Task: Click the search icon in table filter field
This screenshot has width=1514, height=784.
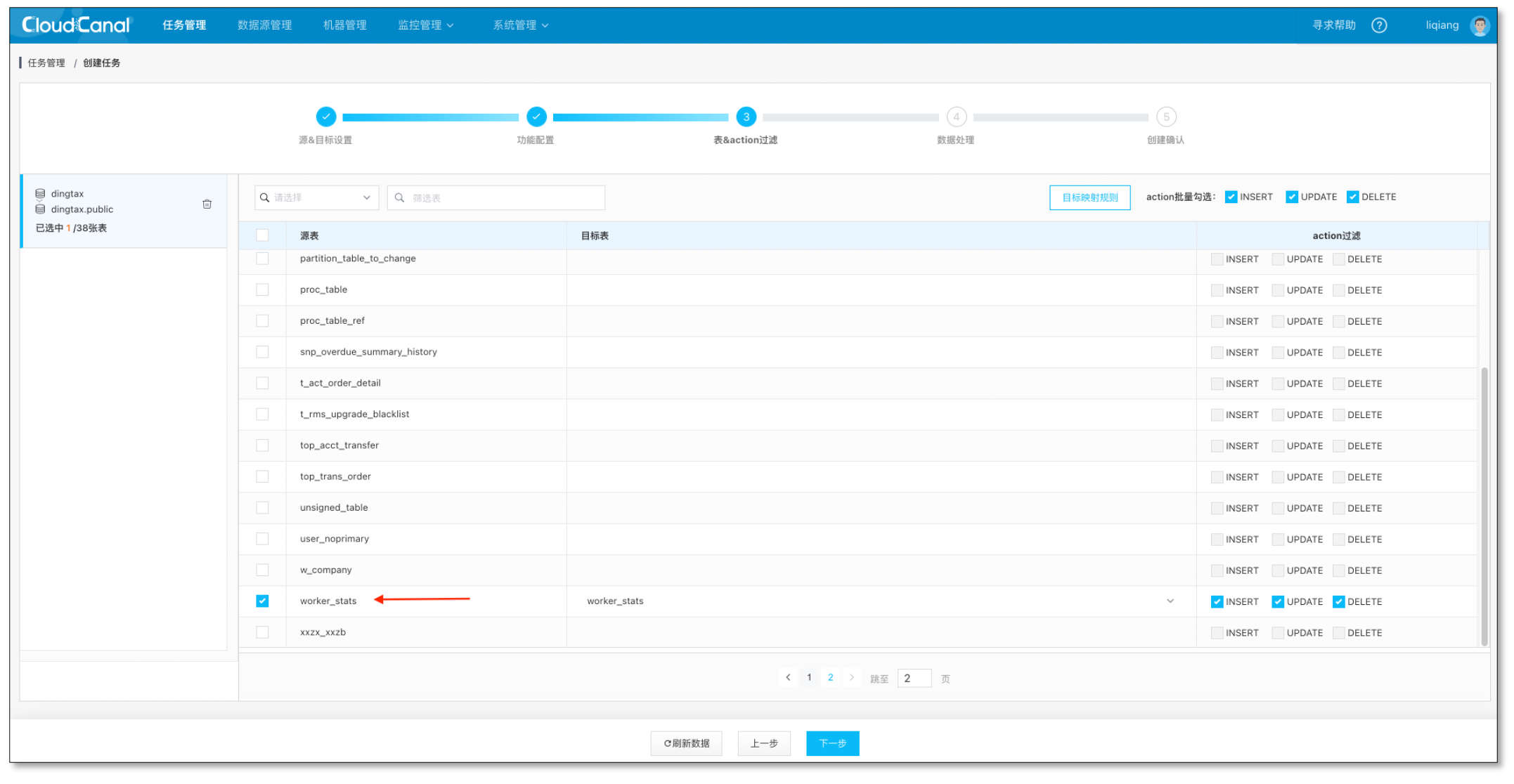Action: (399, 198)
